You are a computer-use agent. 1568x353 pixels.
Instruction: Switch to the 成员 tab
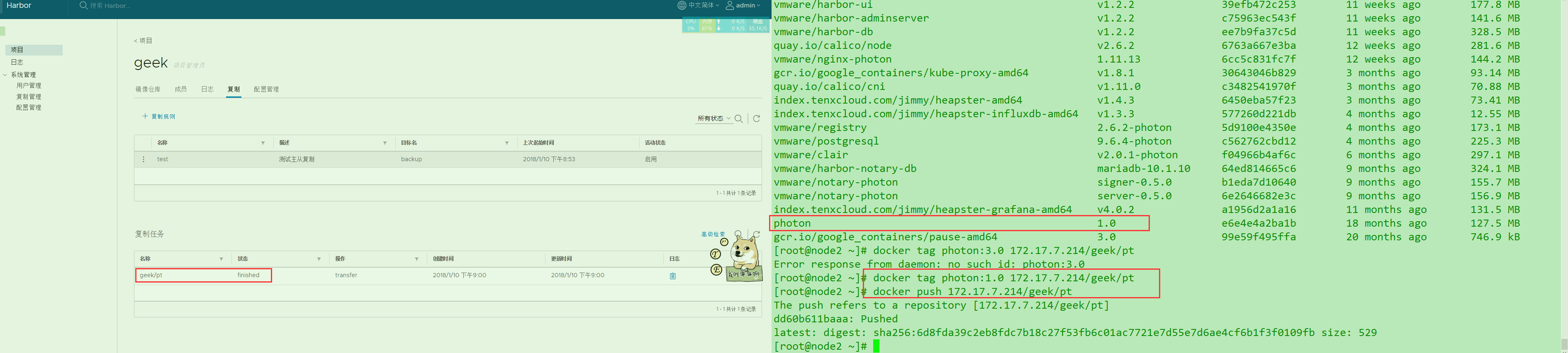point(181,89)
